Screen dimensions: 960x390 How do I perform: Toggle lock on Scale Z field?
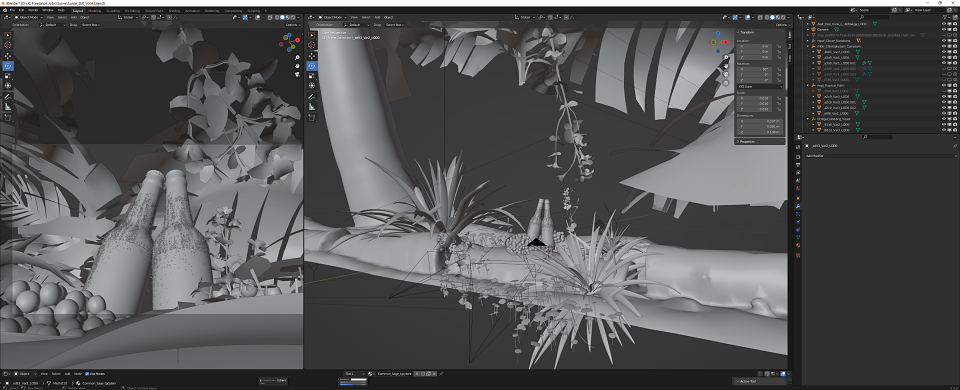[779, 110]
